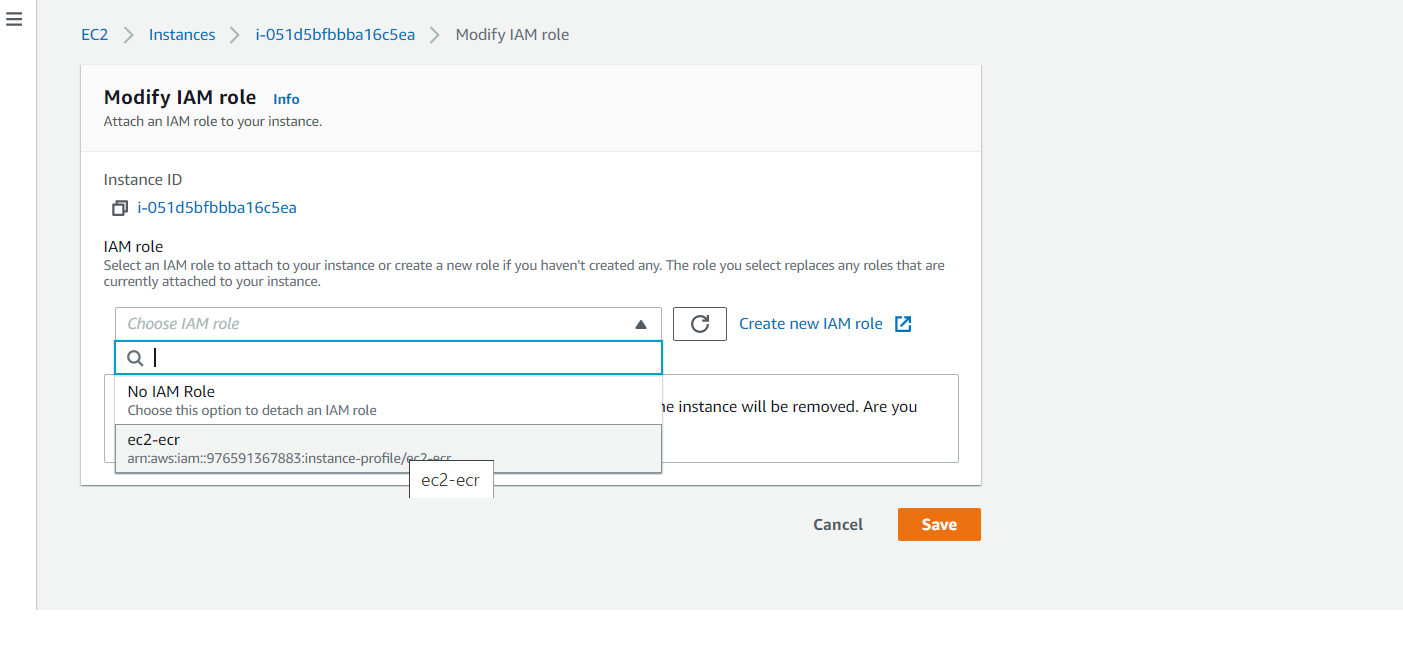Click the instance ID link under Instance ID
The height and width of the screenshot is (648, 1403).
tap(217, 208)
